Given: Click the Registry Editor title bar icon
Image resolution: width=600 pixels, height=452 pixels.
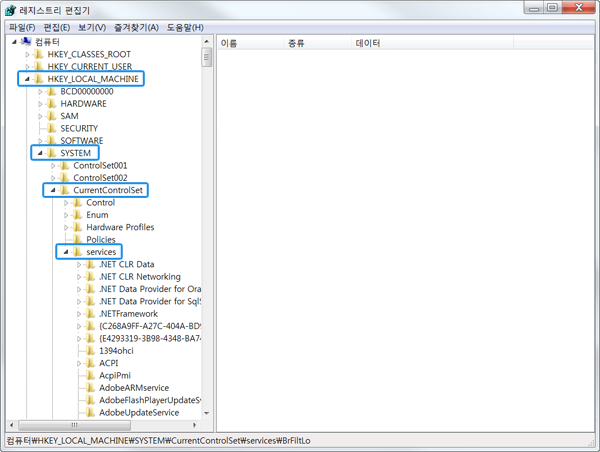Looking at the screenshot, I should [10, 10].
